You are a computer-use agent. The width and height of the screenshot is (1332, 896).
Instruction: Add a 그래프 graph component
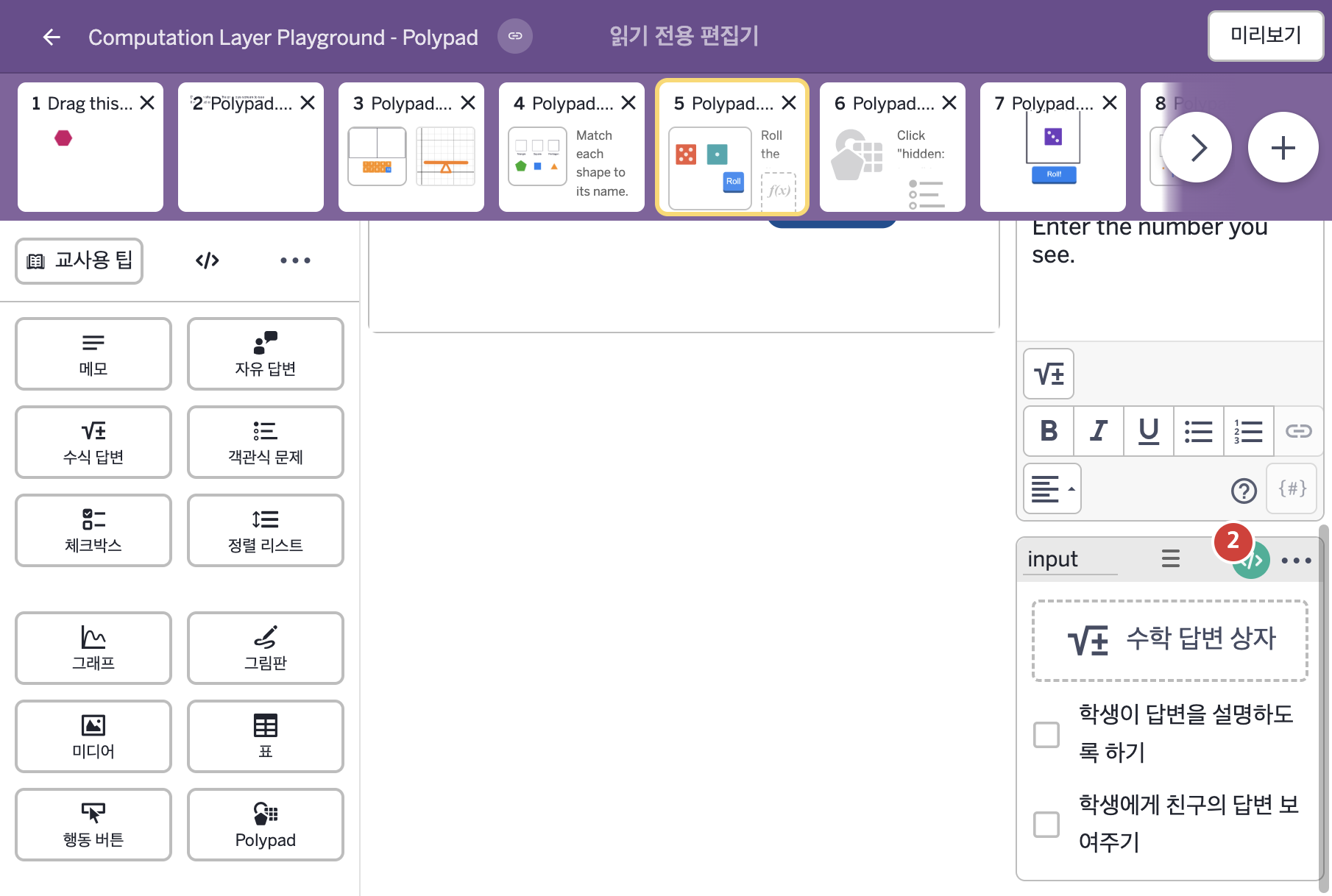click(93, 648)
